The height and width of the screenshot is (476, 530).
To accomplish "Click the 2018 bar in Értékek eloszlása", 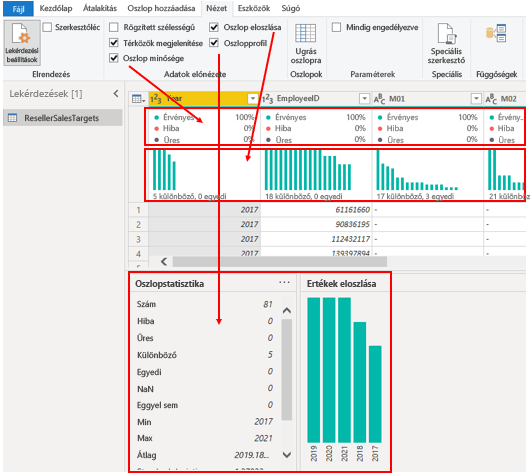I will 360,382.
